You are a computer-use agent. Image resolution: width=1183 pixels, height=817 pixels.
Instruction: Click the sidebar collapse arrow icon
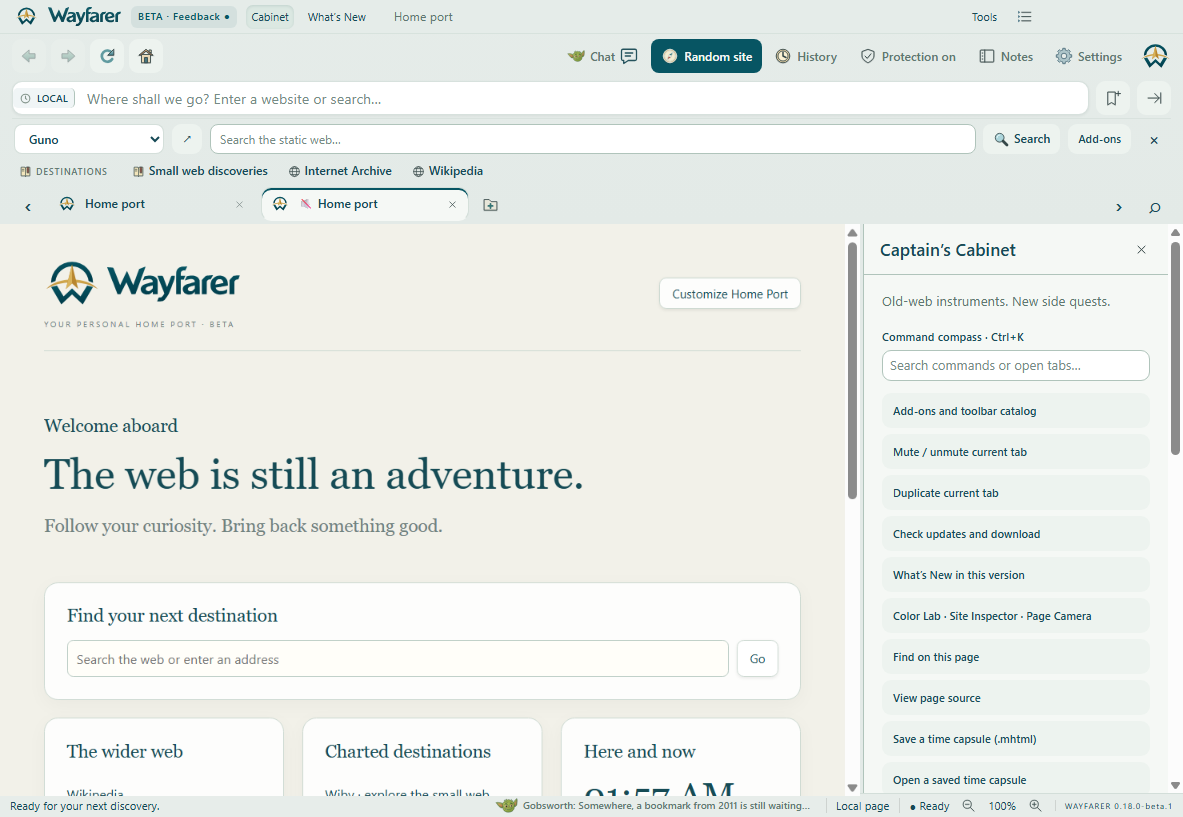point(1154,98)
